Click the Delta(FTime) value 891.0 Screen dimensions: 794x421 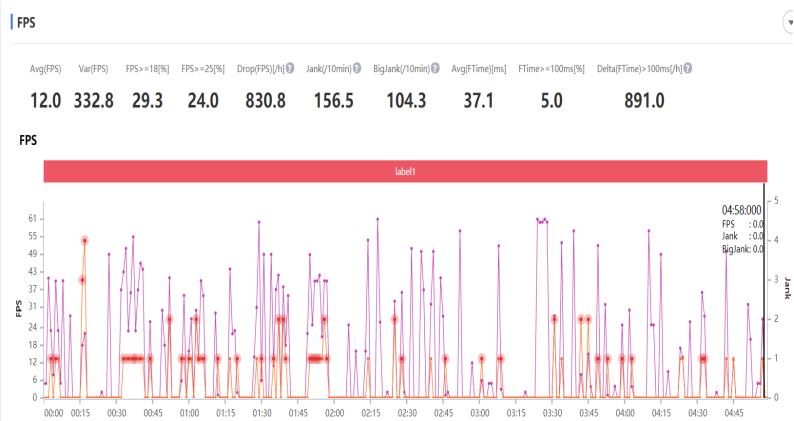click(x=644, y=100)
